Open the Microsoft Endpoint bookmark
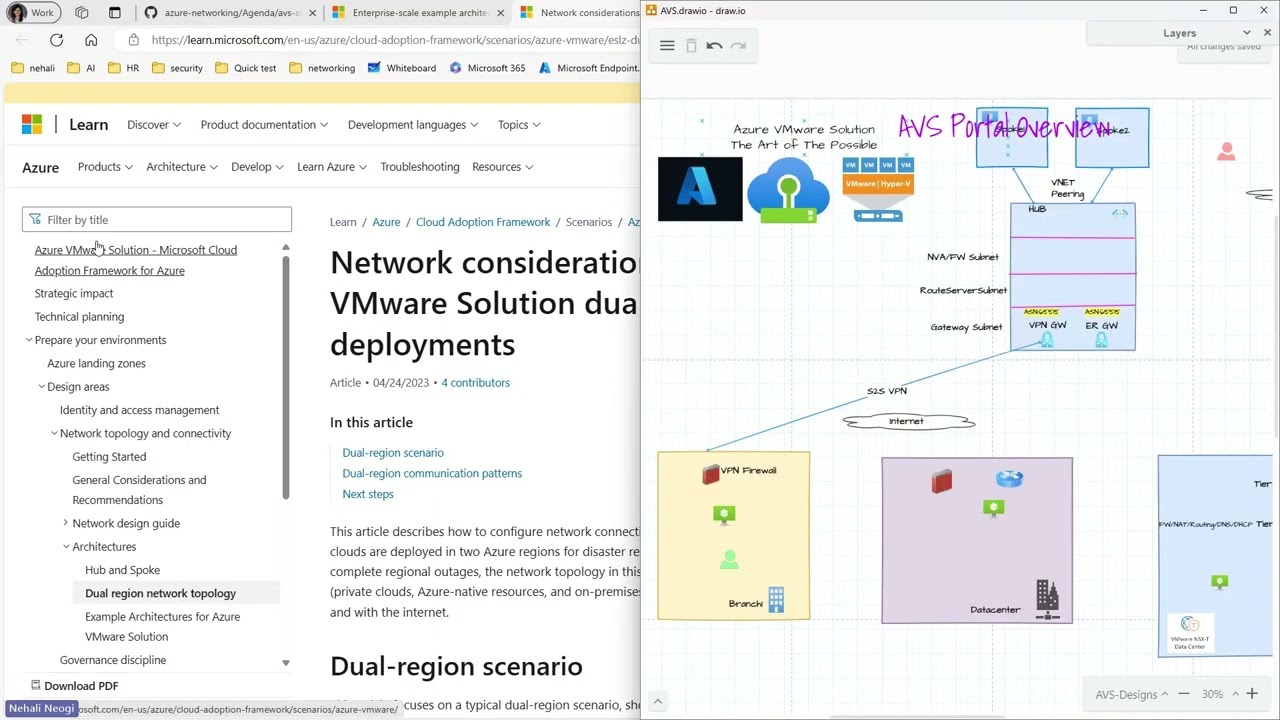The height and width of the screenshot is (720, 1280). pyautogui.click(x=589, y=68)
